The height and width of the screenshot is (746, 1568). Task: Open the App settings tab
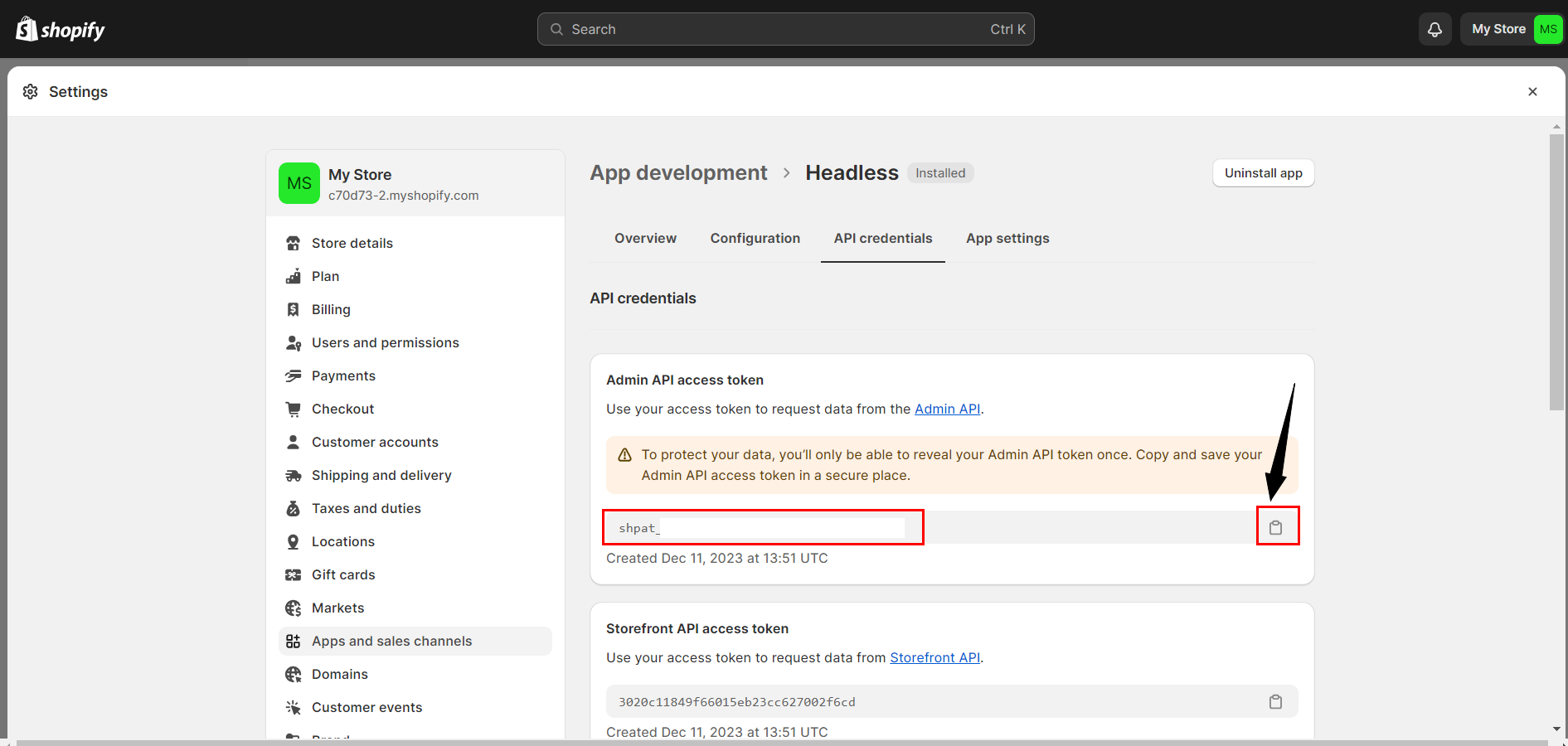tap(1007, 239)
